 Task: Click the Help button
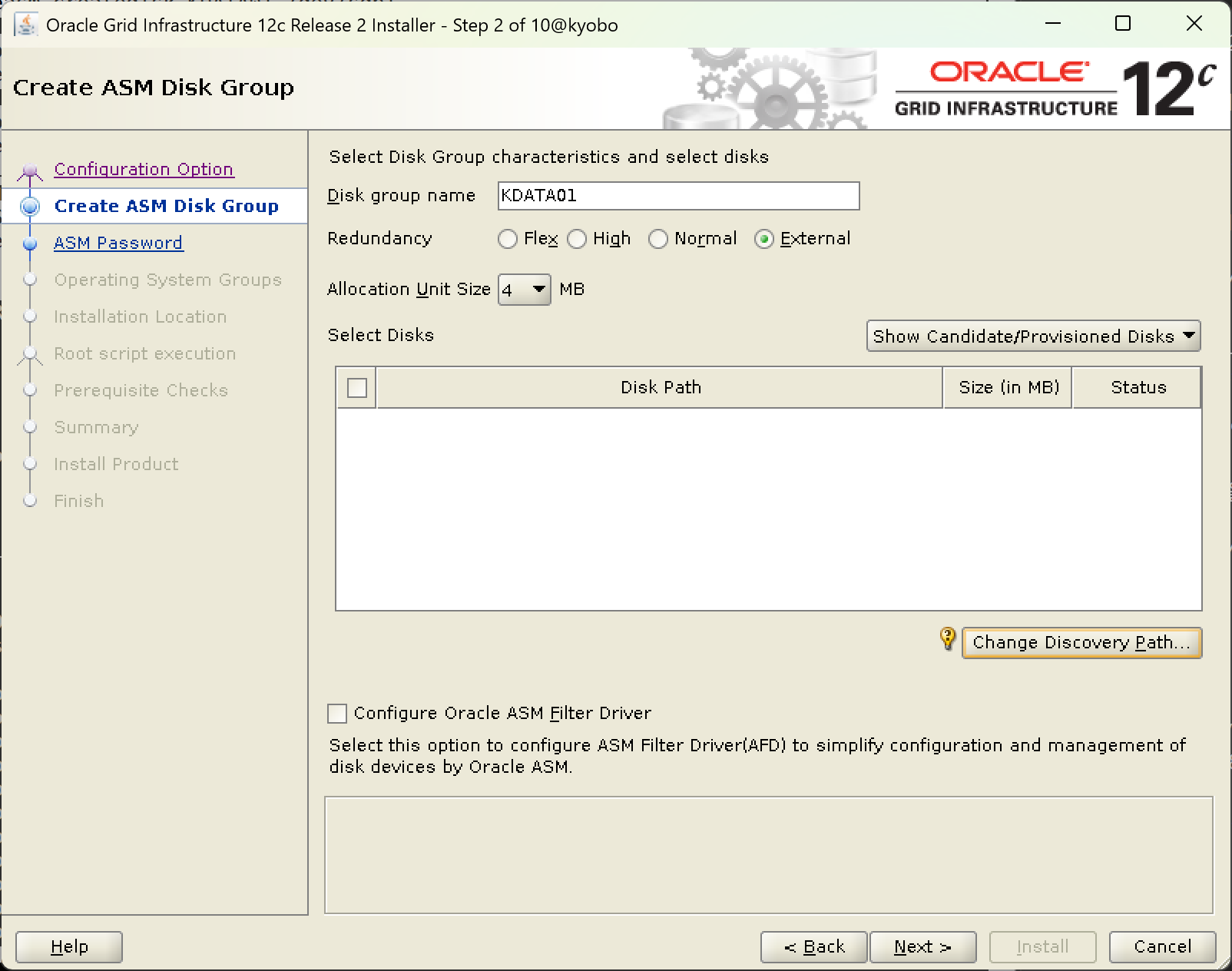(x=69, y=947)
